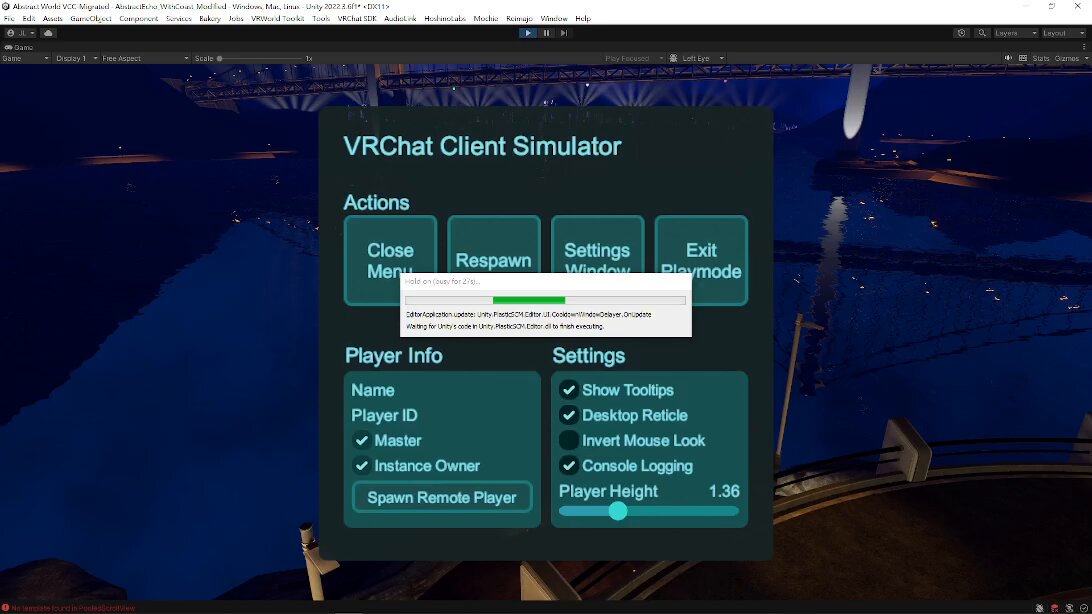
Task: Enable Invert Mouse Look checkbox
Action: point(569,440)
